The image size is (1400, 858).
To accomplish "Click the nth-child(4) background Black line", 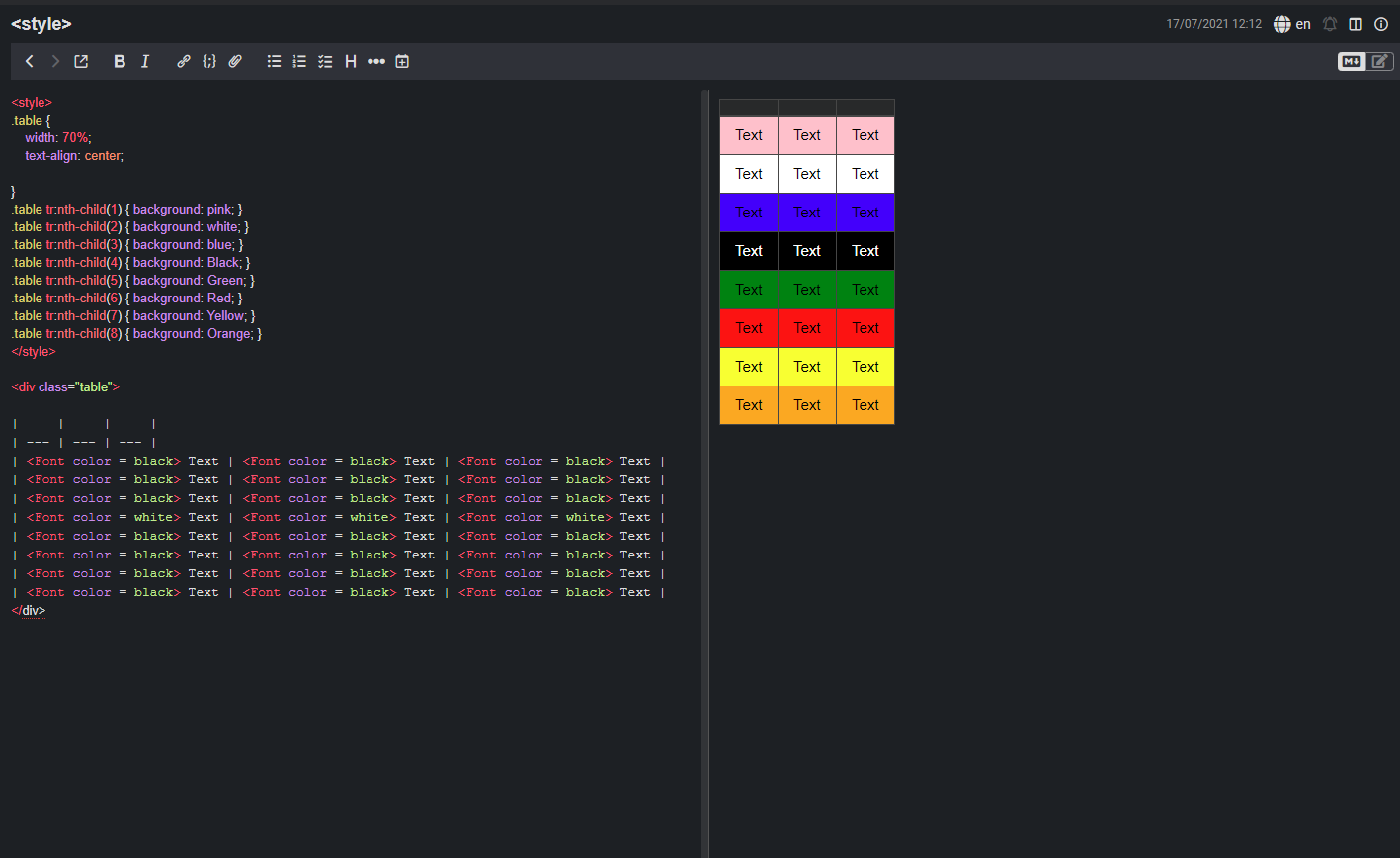I will click(x=130, y=262).
